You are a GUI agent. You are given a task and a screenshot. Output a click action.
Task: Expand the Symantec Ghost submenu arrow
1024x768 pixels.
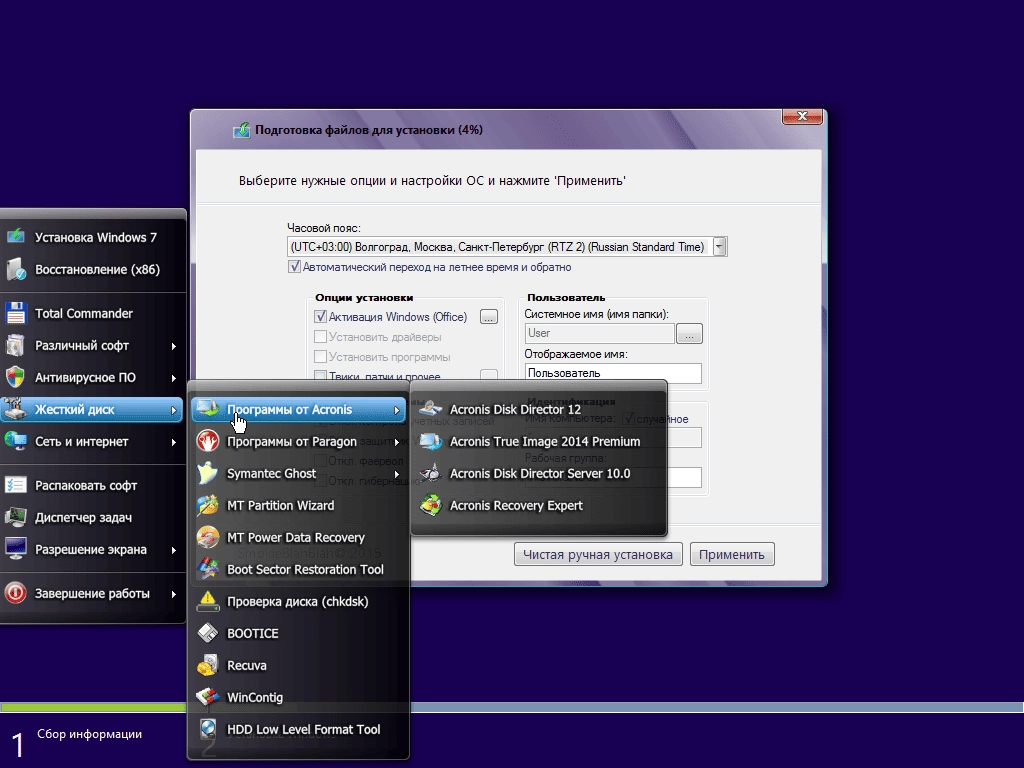tap(396, 473)
